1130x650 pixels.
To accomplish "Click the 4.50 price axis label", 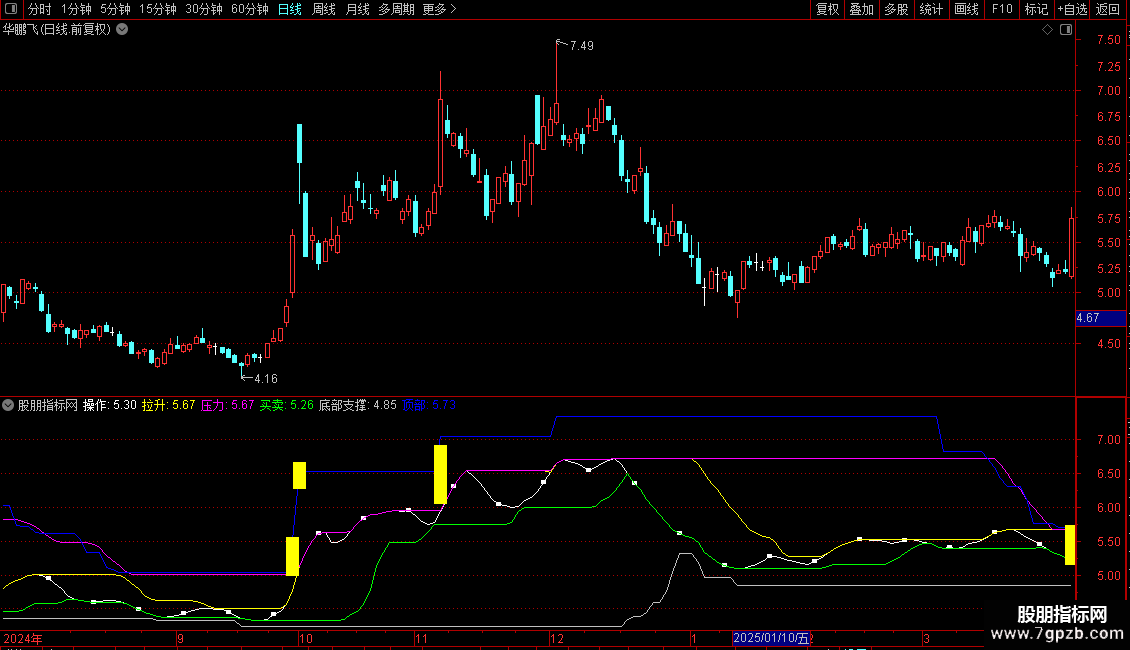I will pyautogui.click(x=1108, y=344).
